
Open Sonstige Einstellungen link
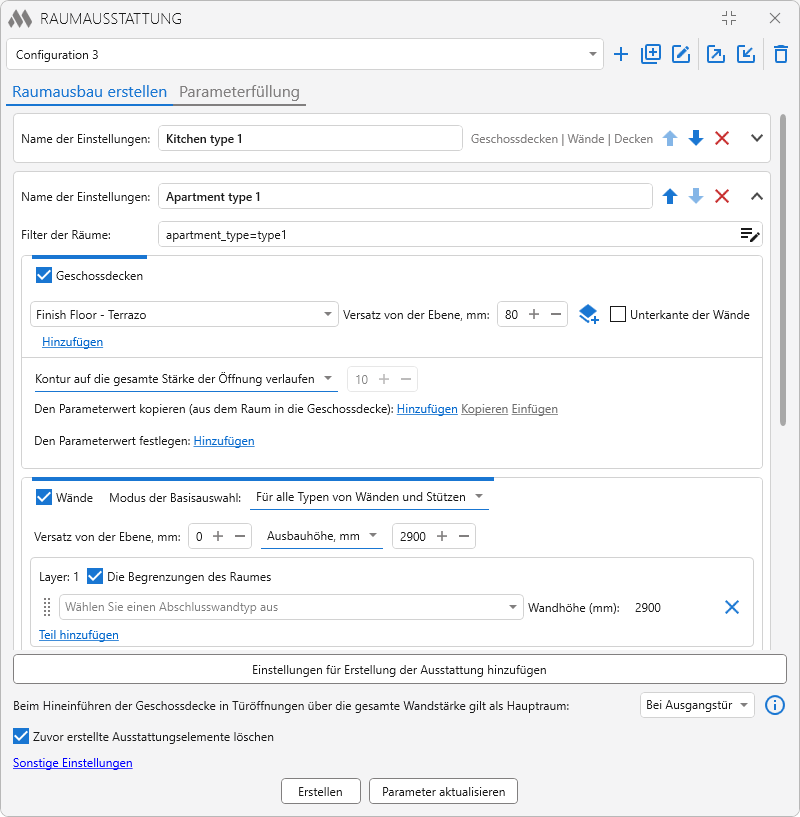(72, 762)
